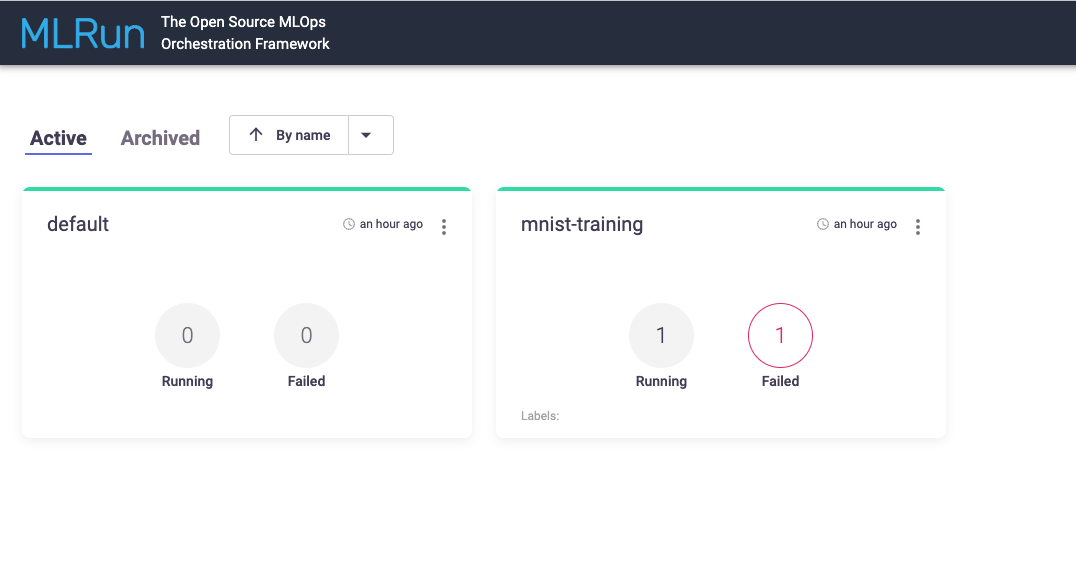Click the Labels field on the mnist-training card

click(x=540, y=416)
